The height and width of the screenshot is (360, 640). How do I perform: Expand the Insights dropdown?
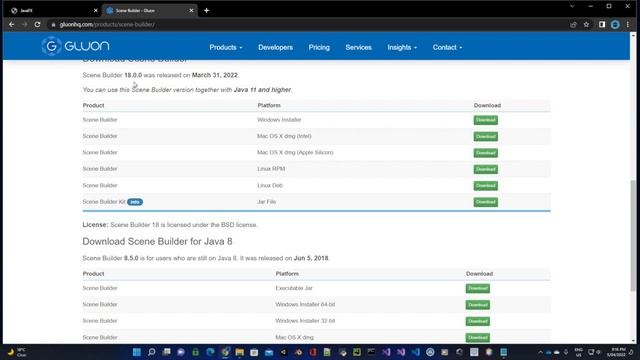(x=402, y=47)
